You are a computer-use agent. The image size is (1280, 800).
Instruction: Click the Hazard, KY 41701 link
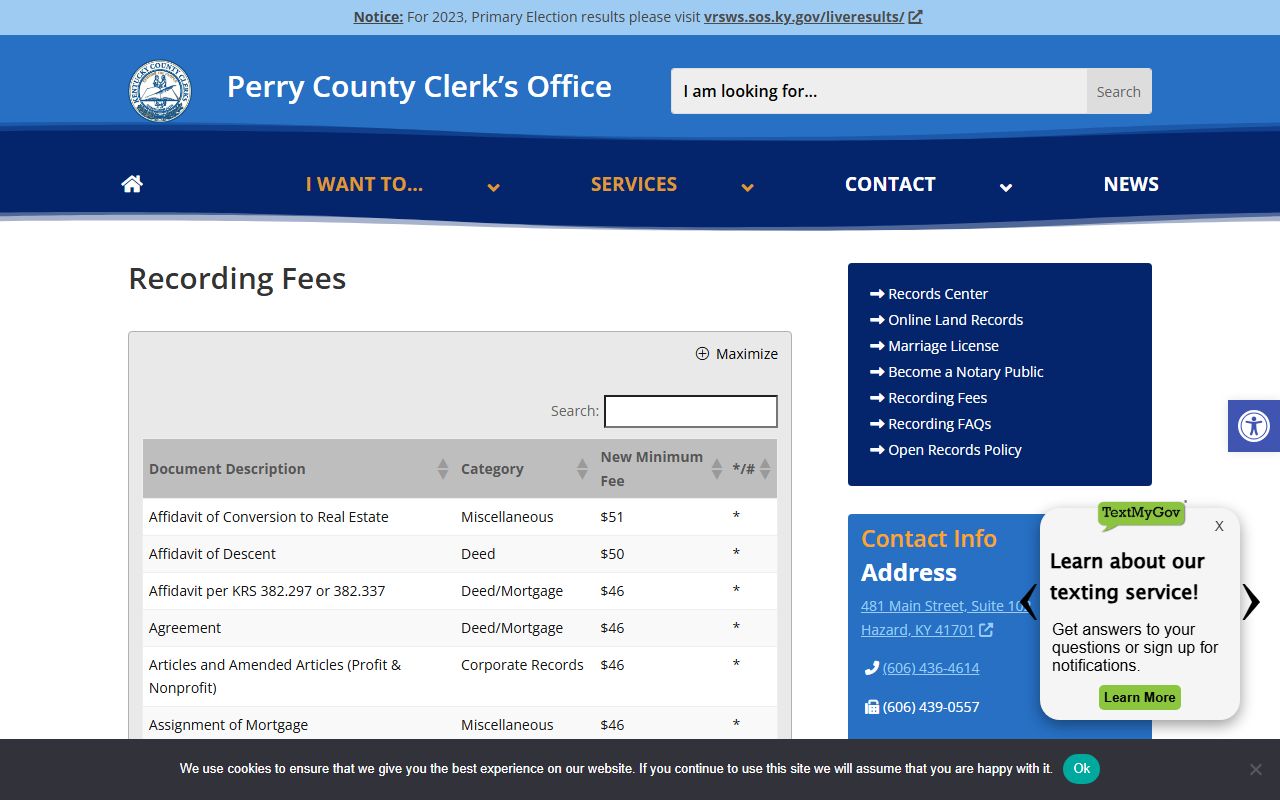(x=918, y=630)
